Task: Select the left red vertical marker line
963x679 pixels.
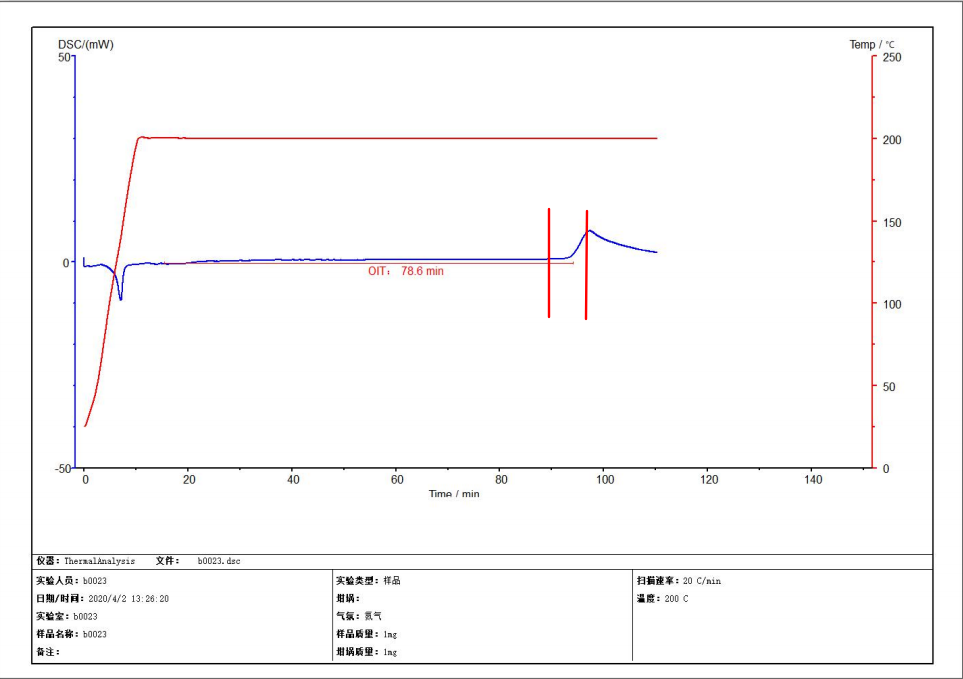Action: pyautogui.click(x=549, y=263)
